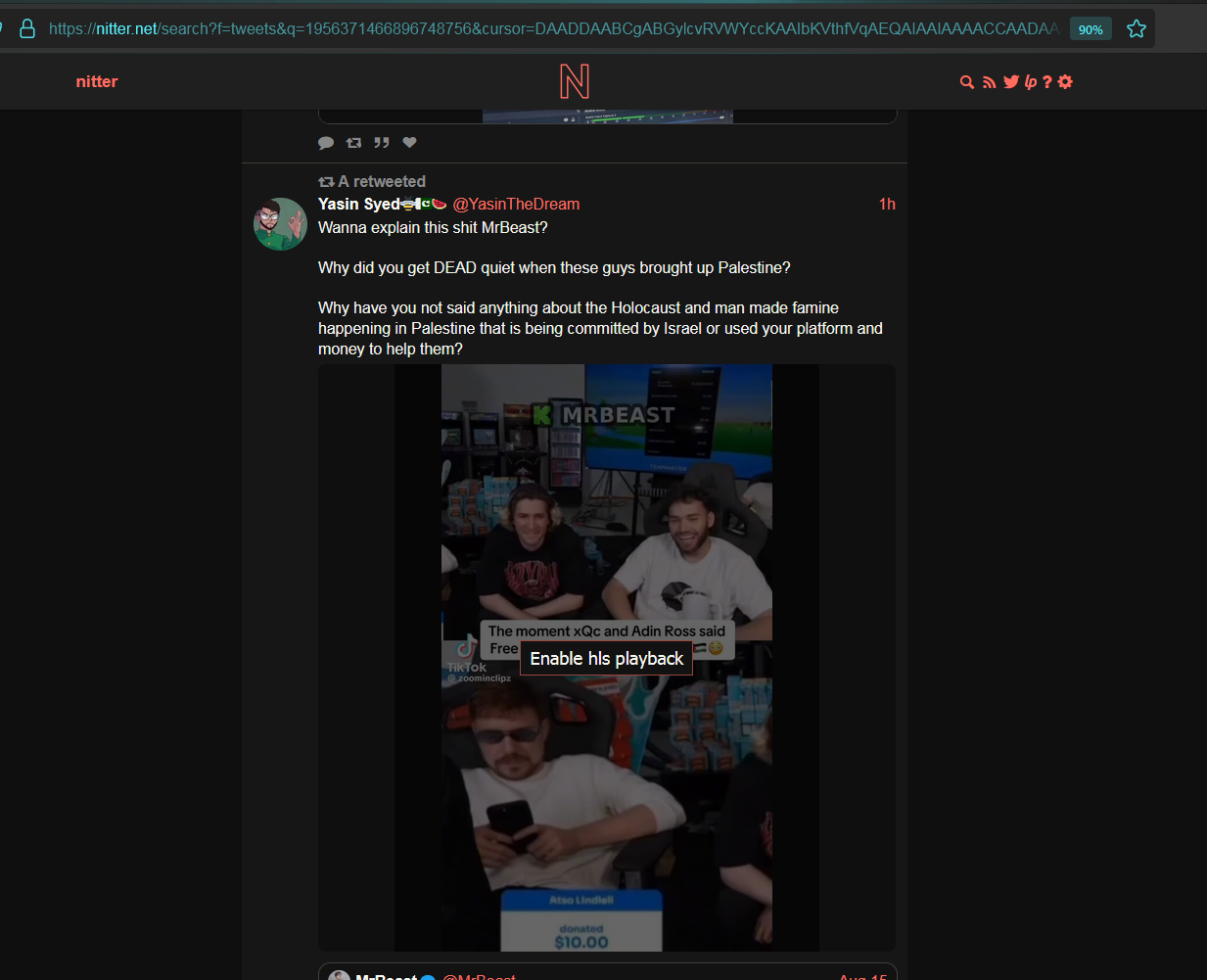
Task: Click the reply comment bubble icon
Action: click(326, 143)
